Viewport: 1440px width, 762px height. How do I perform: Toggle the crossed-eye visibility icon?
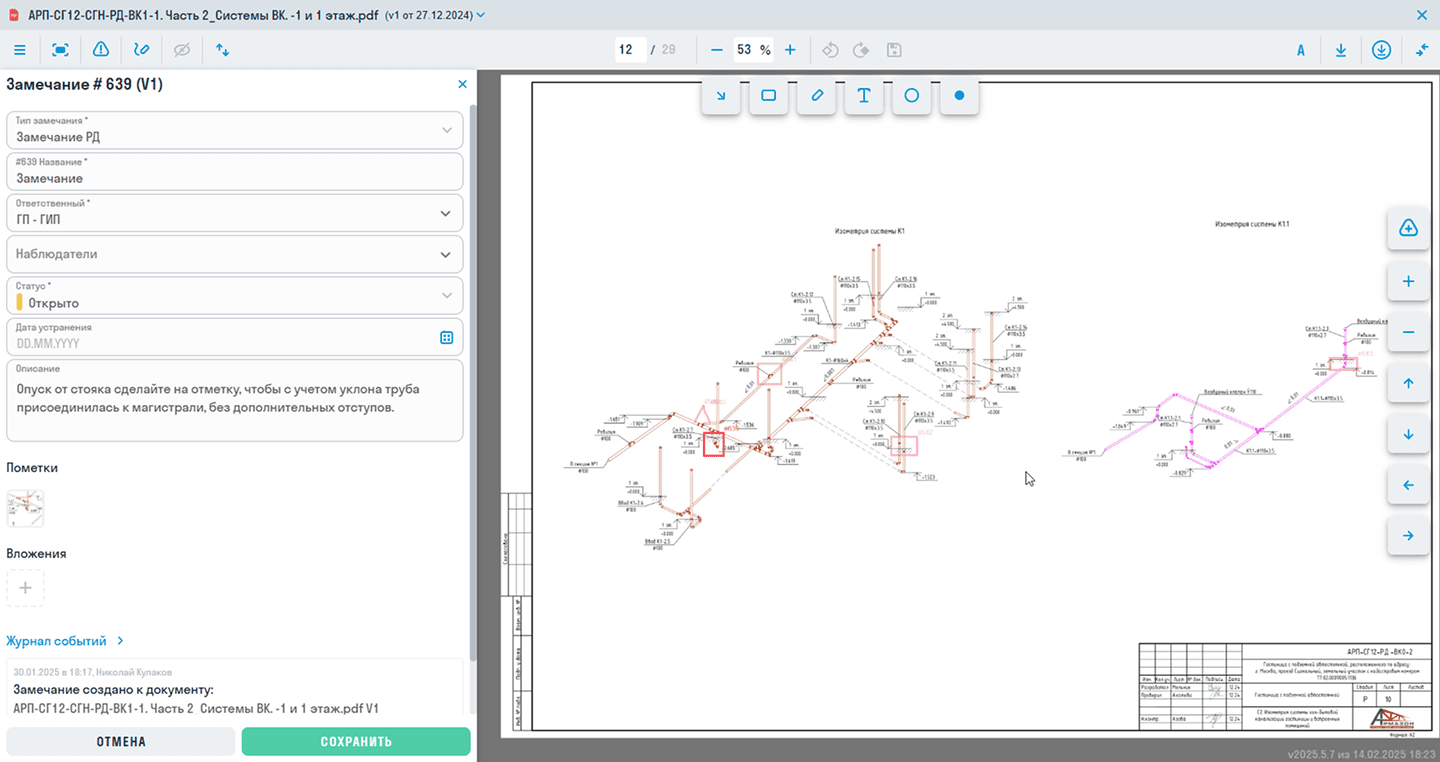click(x=181, y=50)
